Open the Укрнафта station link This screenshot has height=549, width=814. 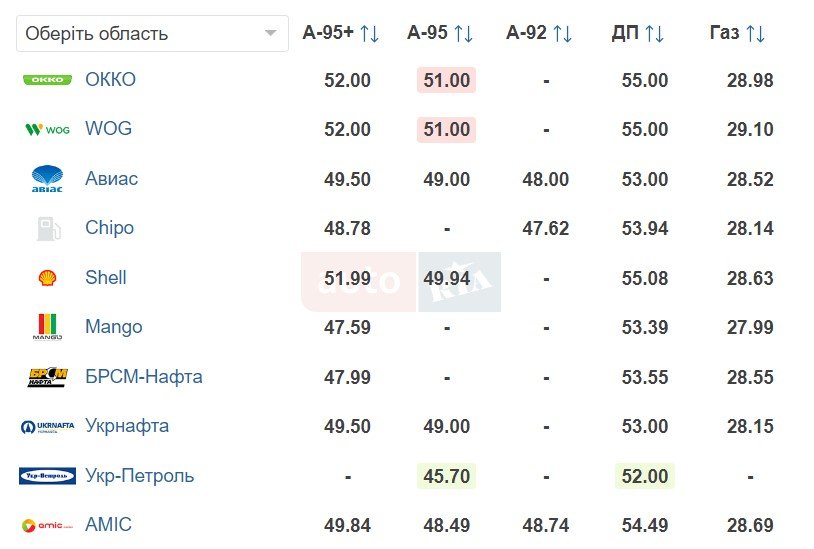point(127,426)
